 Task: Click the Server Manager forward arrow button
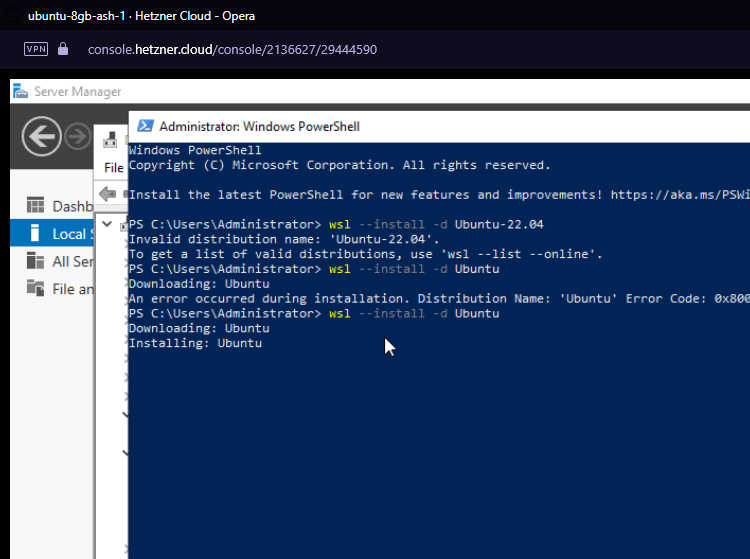(77, 137)
